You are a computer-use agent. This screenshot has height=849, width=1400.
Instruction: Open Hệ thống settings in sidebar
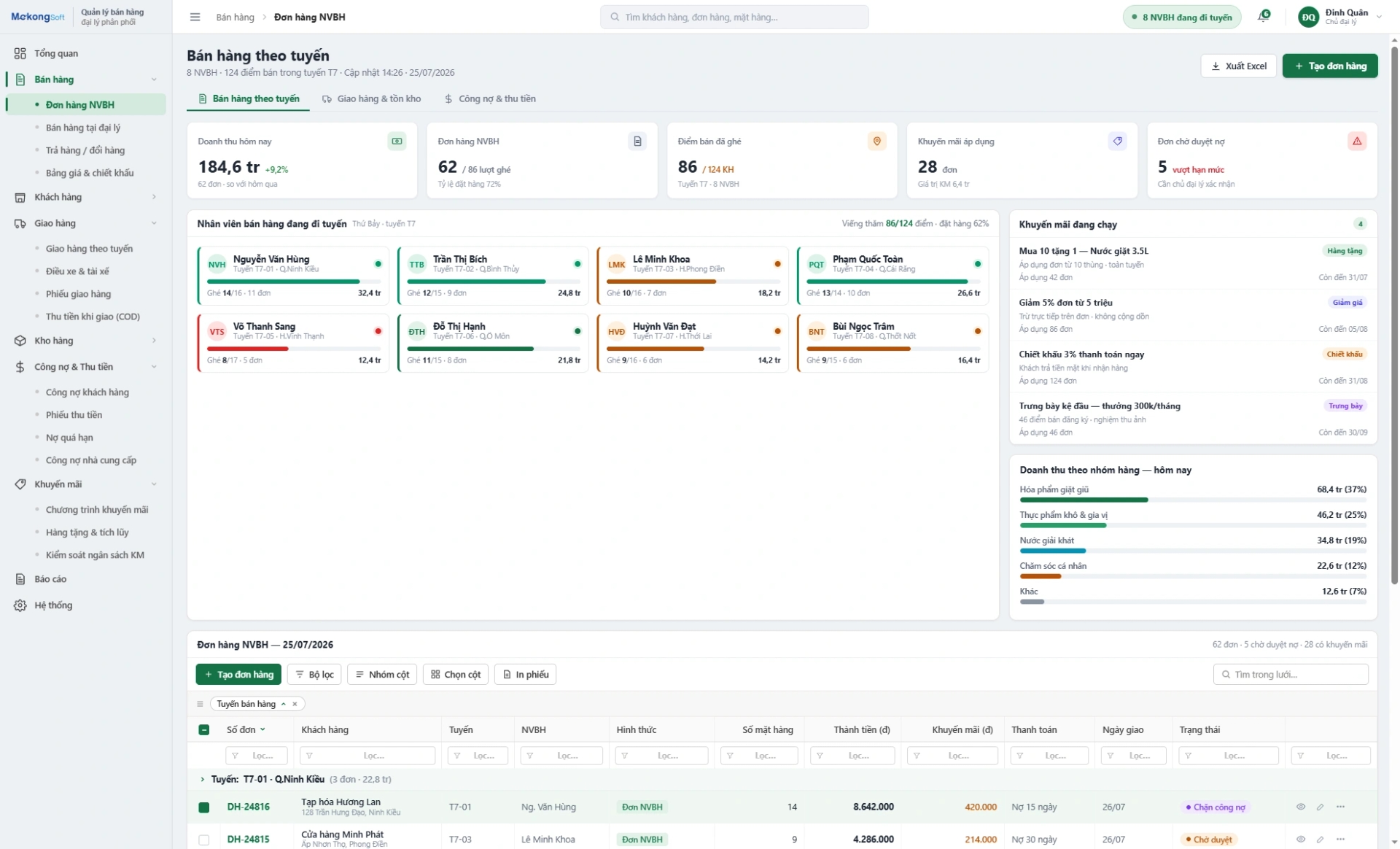point(53,605)
